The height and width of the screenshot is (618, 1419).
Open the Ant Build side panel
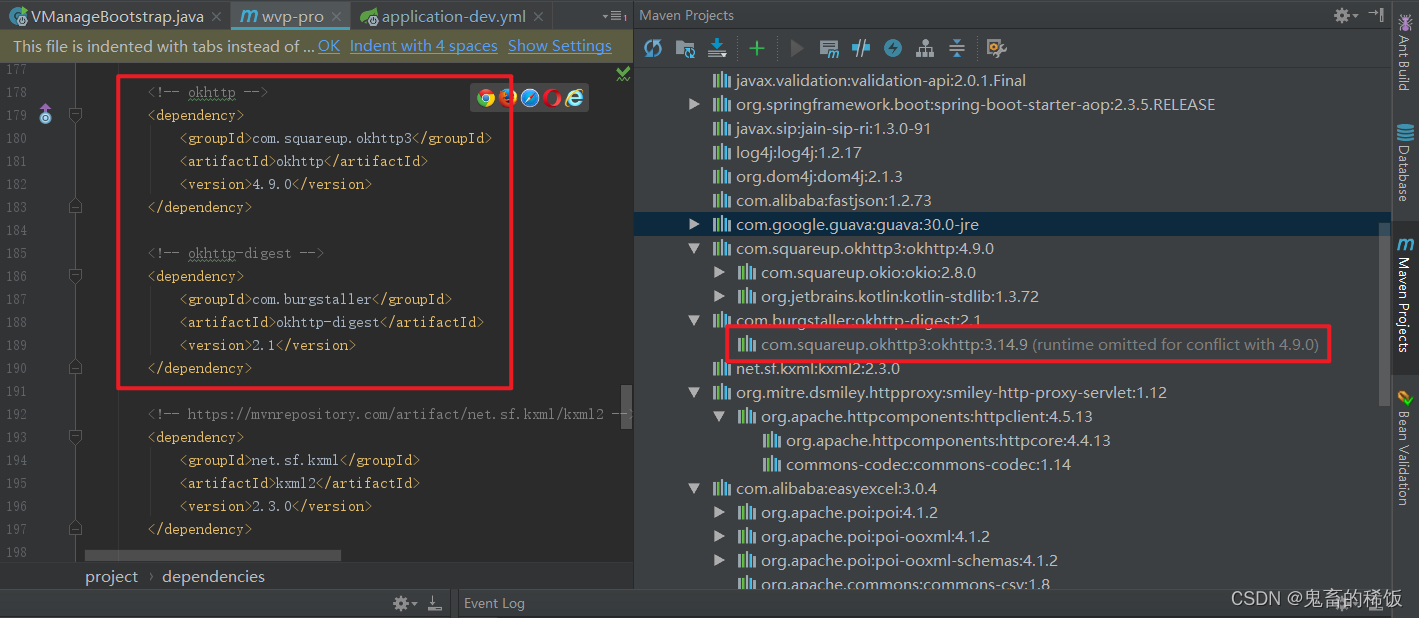(x=1404, y=52)
